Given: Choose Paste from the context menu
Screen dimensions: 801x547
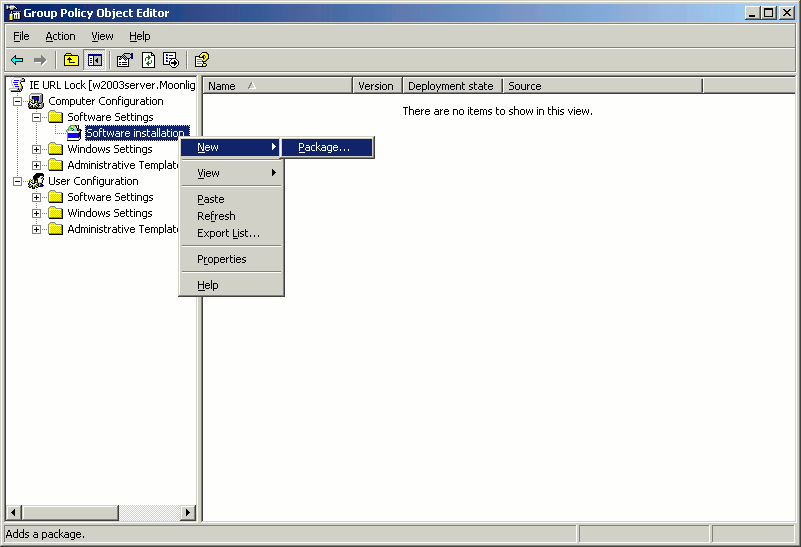Looking at the screenshot, I should click(x=230, y=199).
